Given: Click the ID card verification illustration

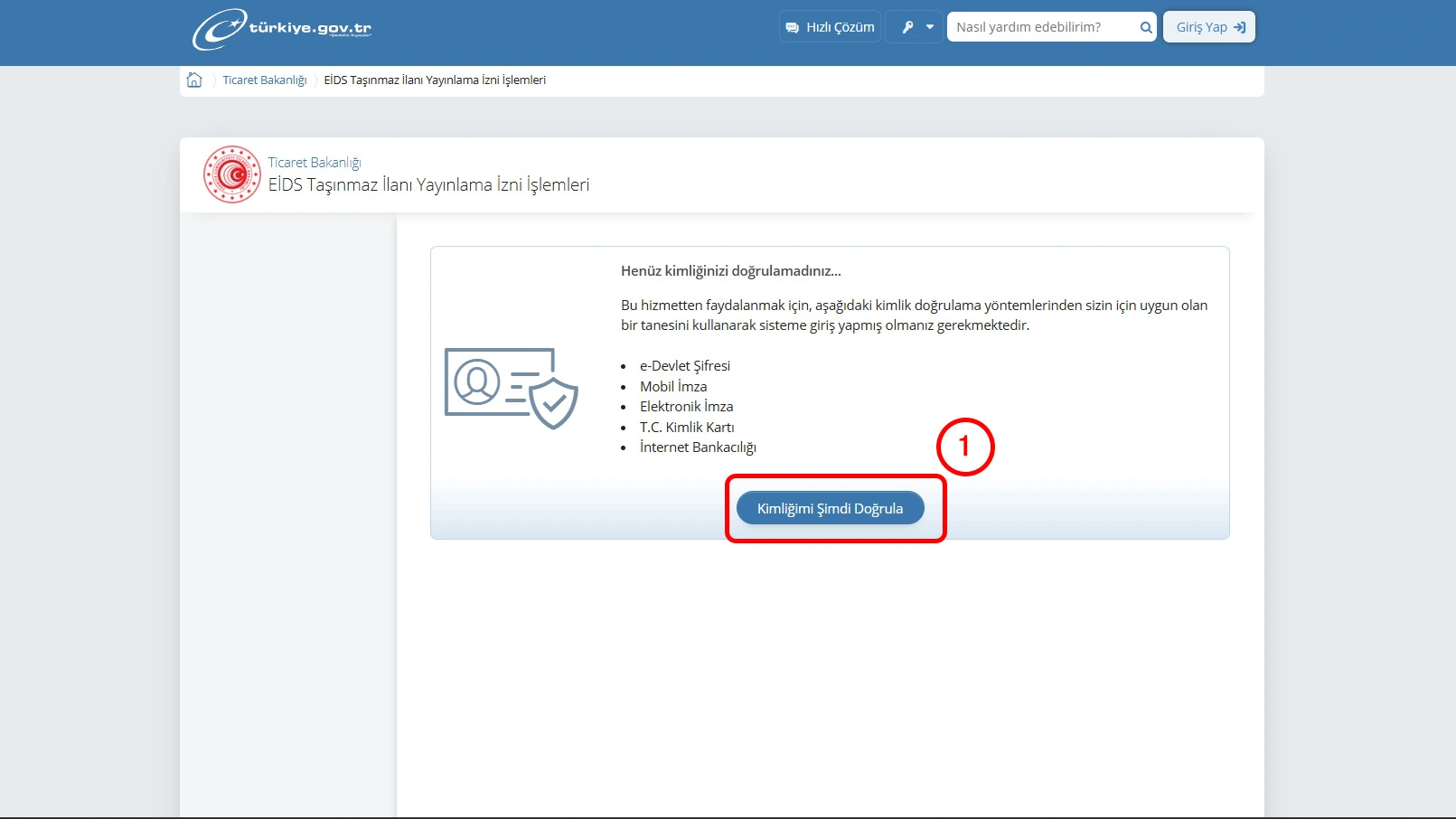Looking at the screenshot, I should [x=512, y=388].
